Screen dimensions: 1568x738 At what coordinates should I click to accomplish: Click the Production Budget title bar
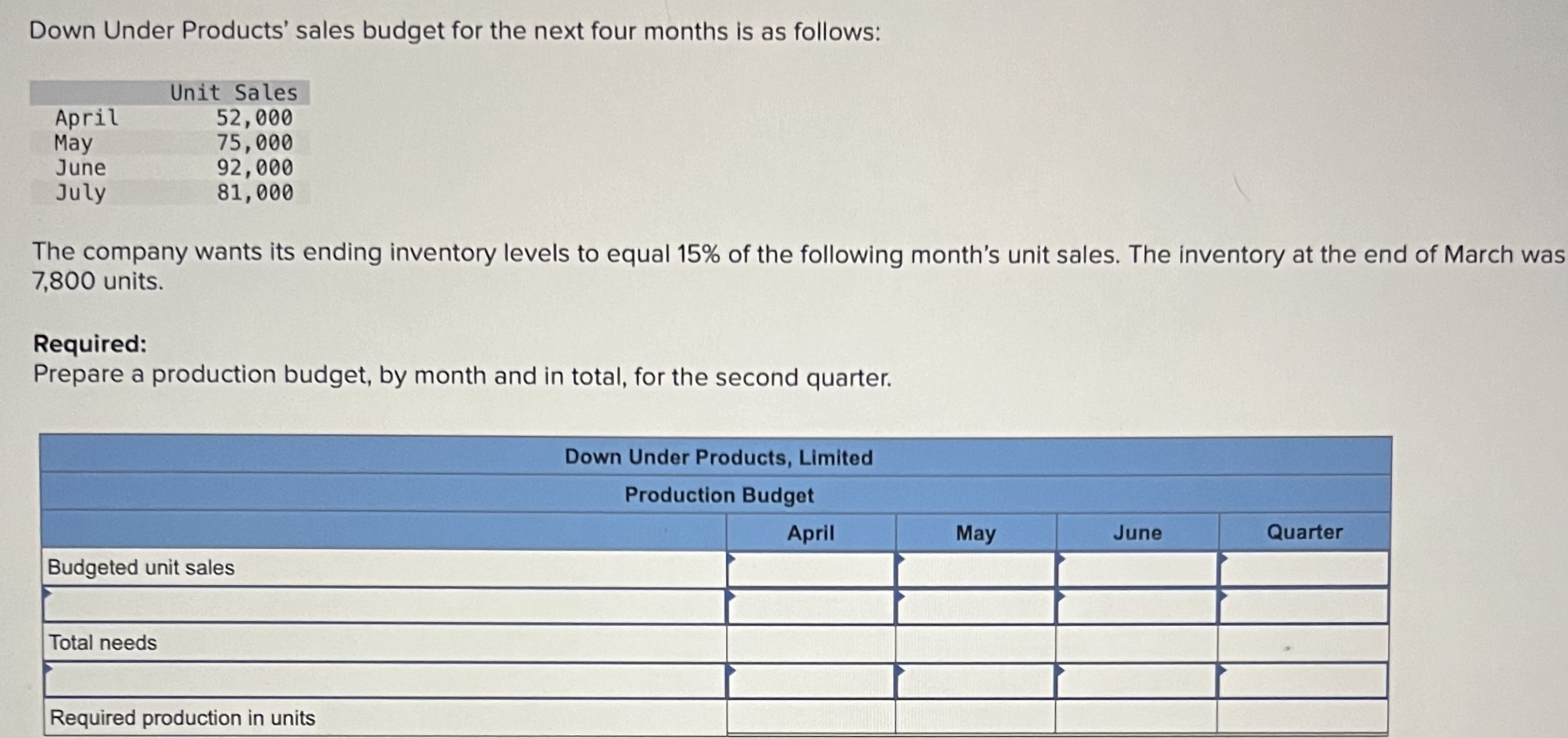click(718, 494)
